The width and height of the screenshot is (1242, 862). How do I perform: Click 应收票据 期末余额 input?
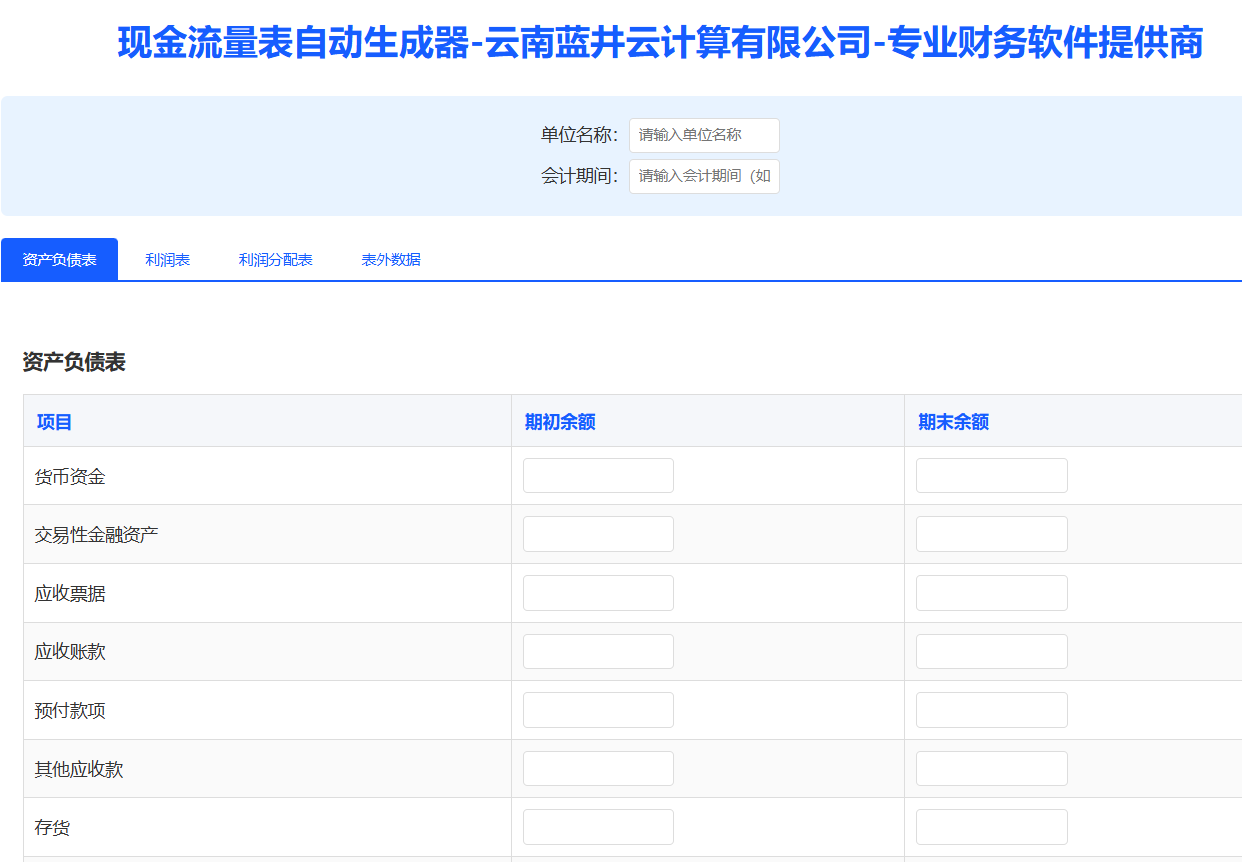pyautogui.click(x=991, y=593)
